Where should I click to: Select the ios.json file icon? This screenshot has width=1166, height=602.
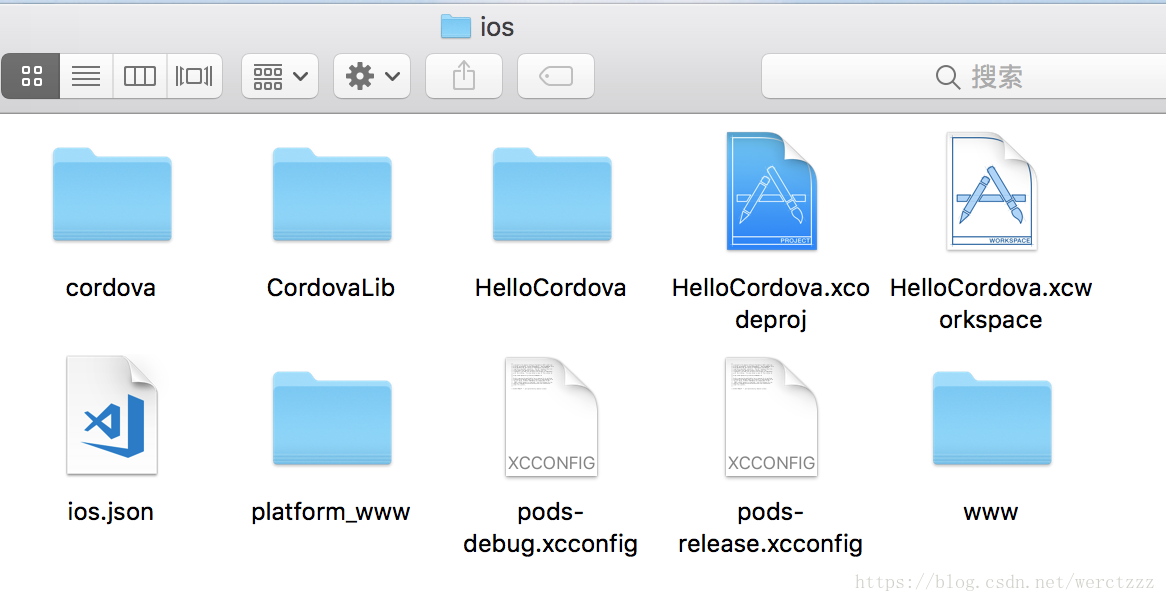point(112,415)
